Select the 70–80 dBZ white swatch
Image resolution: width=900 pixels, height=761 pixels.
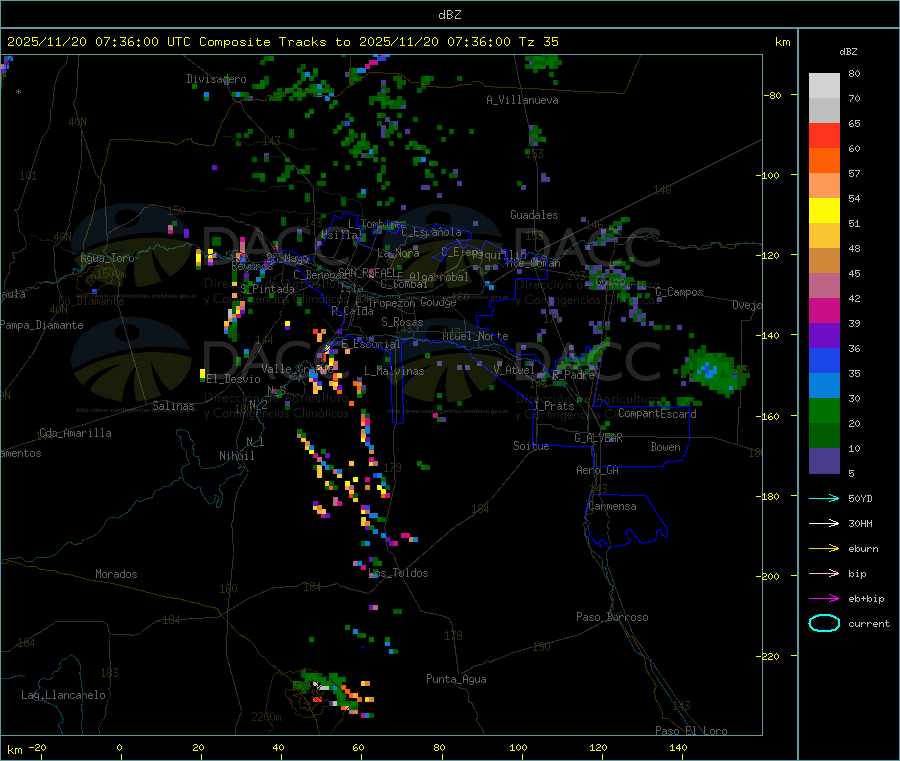[x=824, y=86]
